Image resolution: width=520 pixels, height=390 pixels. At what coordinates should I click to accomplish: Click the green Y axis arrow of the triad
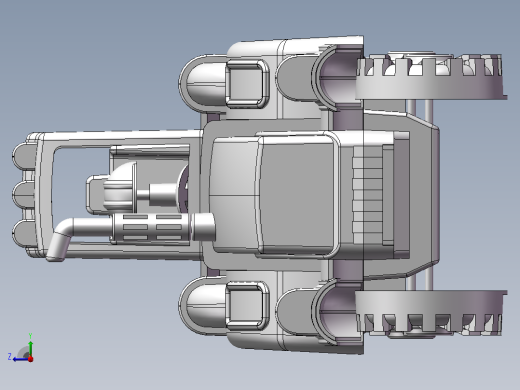(x=31, y=348)
